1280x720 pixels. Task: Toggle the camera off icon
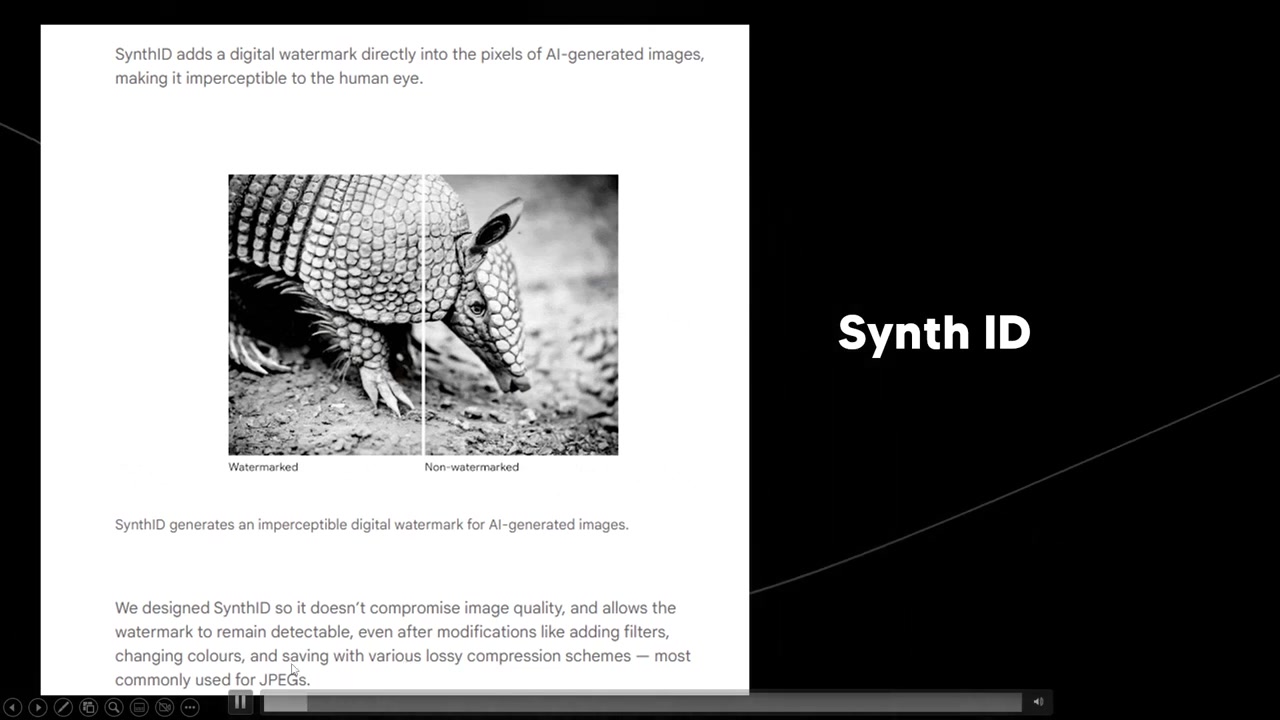(165, 707)
